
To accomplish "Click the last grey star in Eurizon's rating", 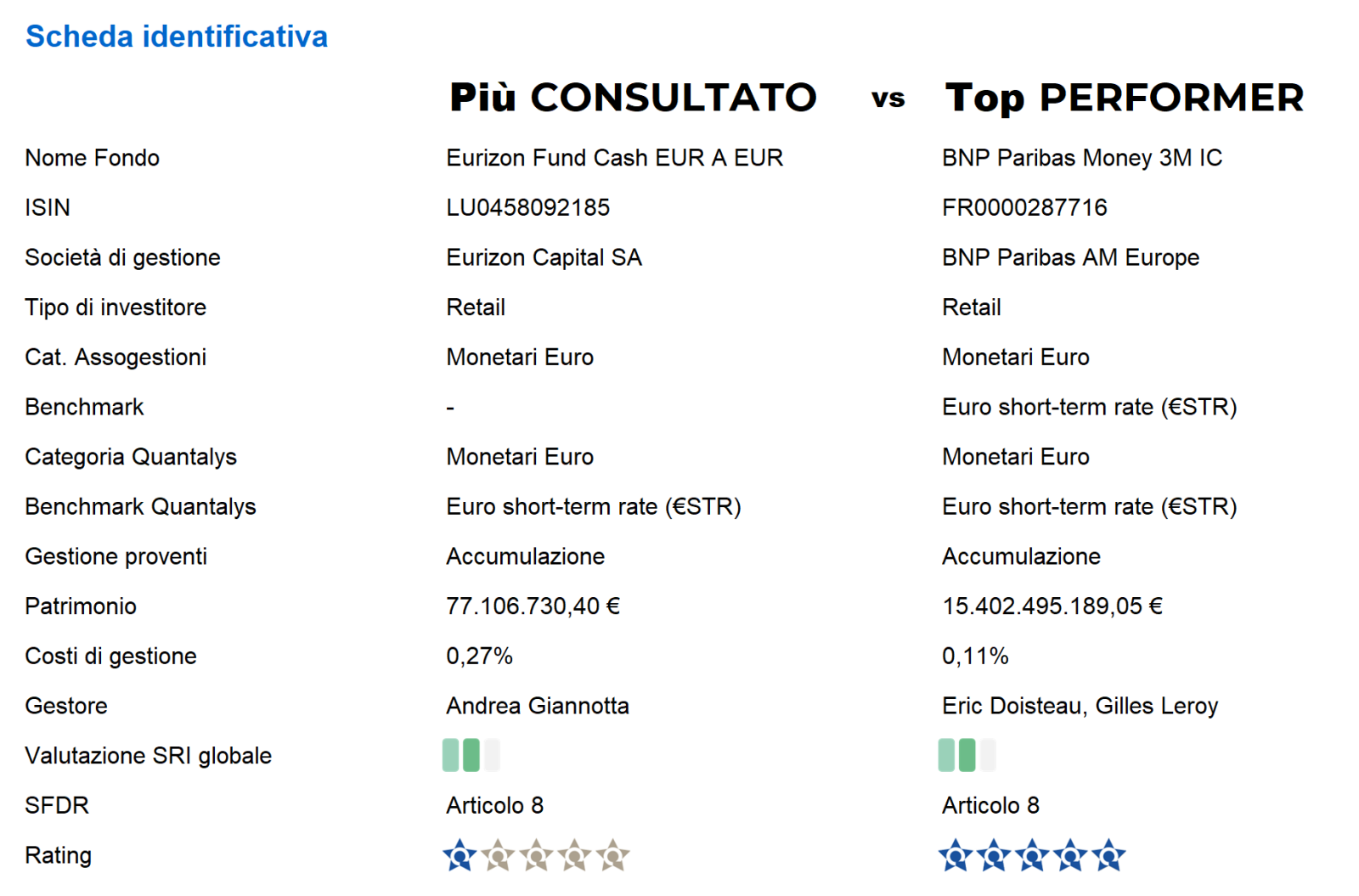I will tap(612, 855).
